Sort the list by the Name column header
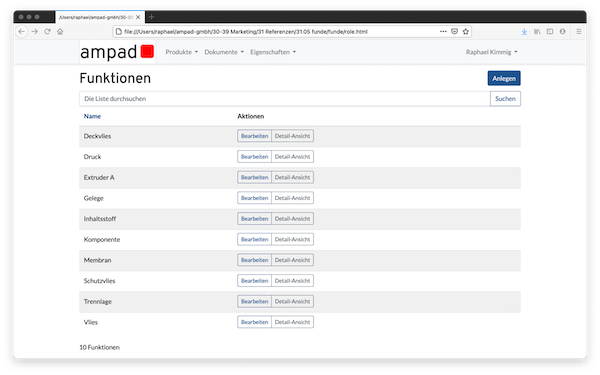 tap(92, 116)
